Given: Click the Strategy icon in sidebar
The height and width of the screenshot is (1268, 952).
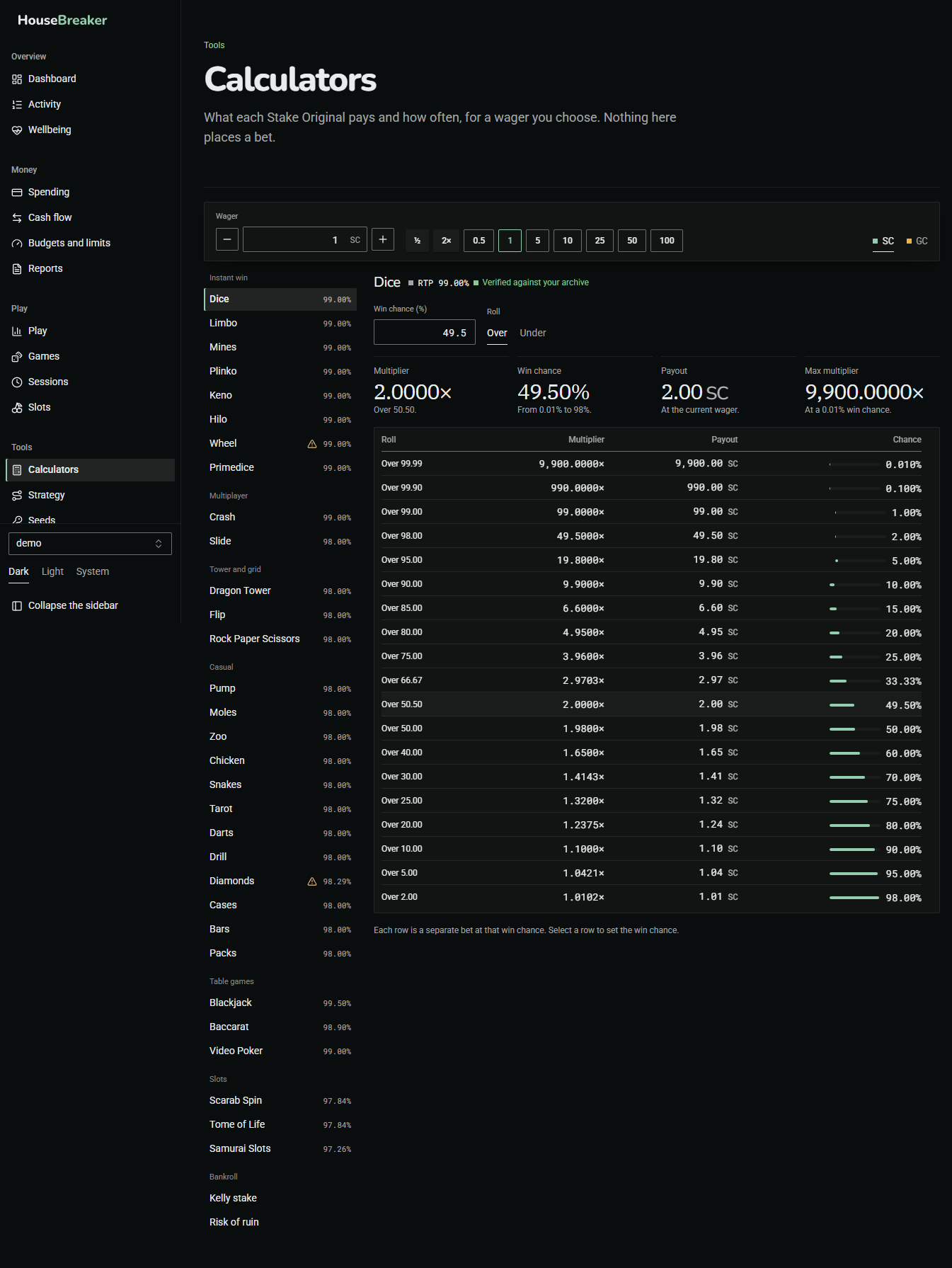Looking at the screenshot, I should point(17,496).
